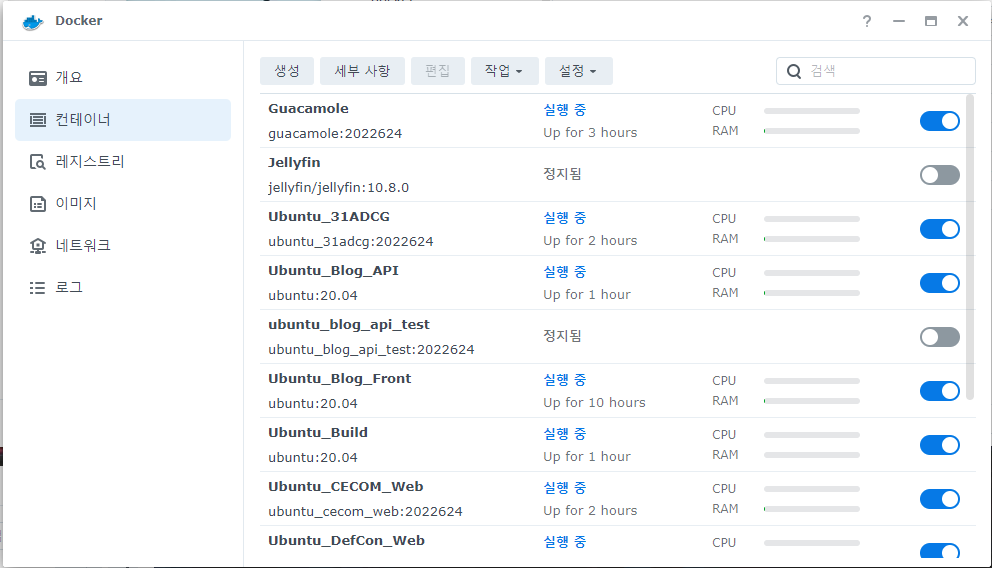Open the 개요 overview section
This screenshot has width=992, height=568.
(123, 78)
